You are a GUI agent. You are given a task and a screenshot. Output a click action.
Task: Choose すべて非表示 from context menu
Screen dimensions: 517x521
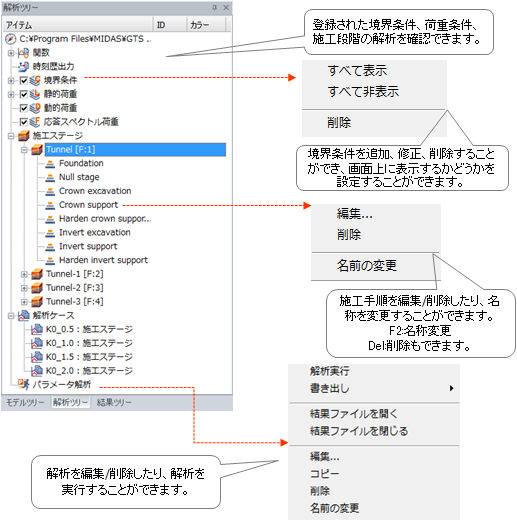point(363,91)
